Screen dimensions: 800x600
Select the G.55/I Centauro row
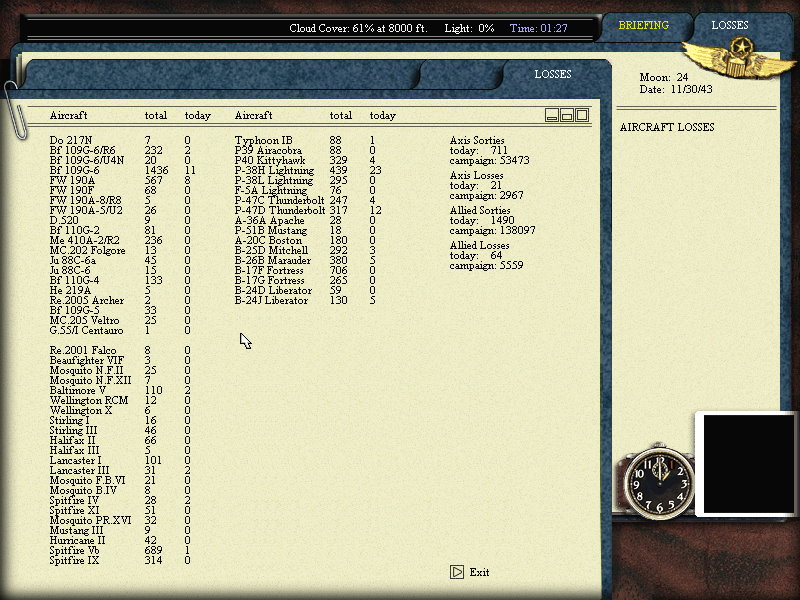(x=120, y=331)
